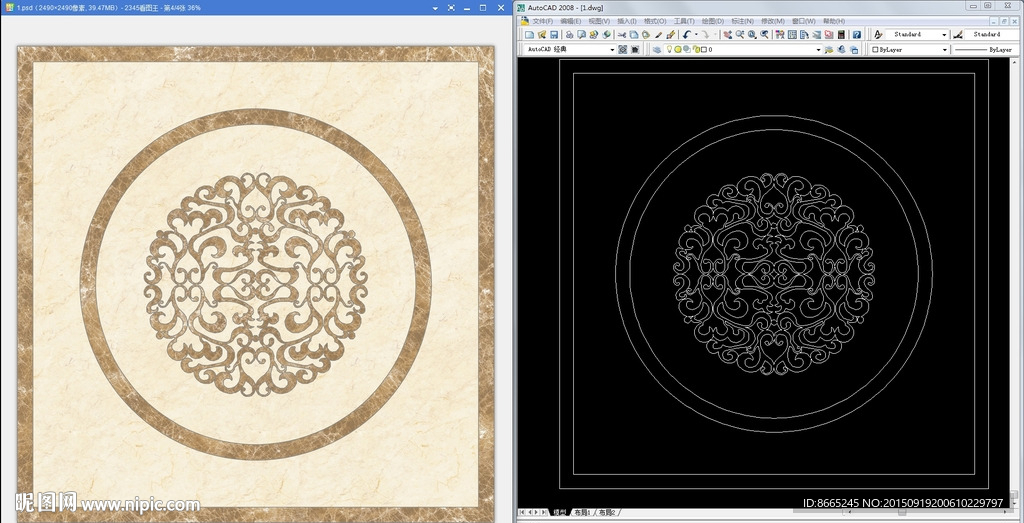Expand the AutoCAD 经典 workspace dropdown
Image resolution: width=1024 pixels, height=523 pixels.
point(612,49)
